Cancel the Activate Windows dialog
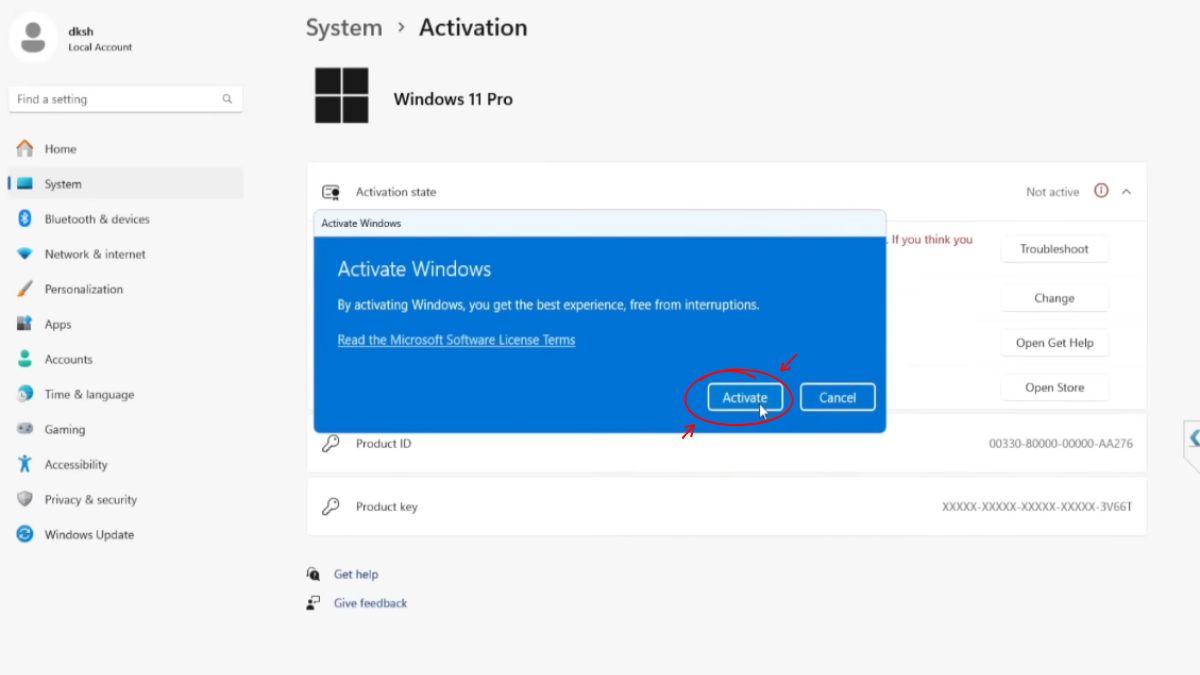This screenshot has height=675, width=1200. tap(838, 397)
